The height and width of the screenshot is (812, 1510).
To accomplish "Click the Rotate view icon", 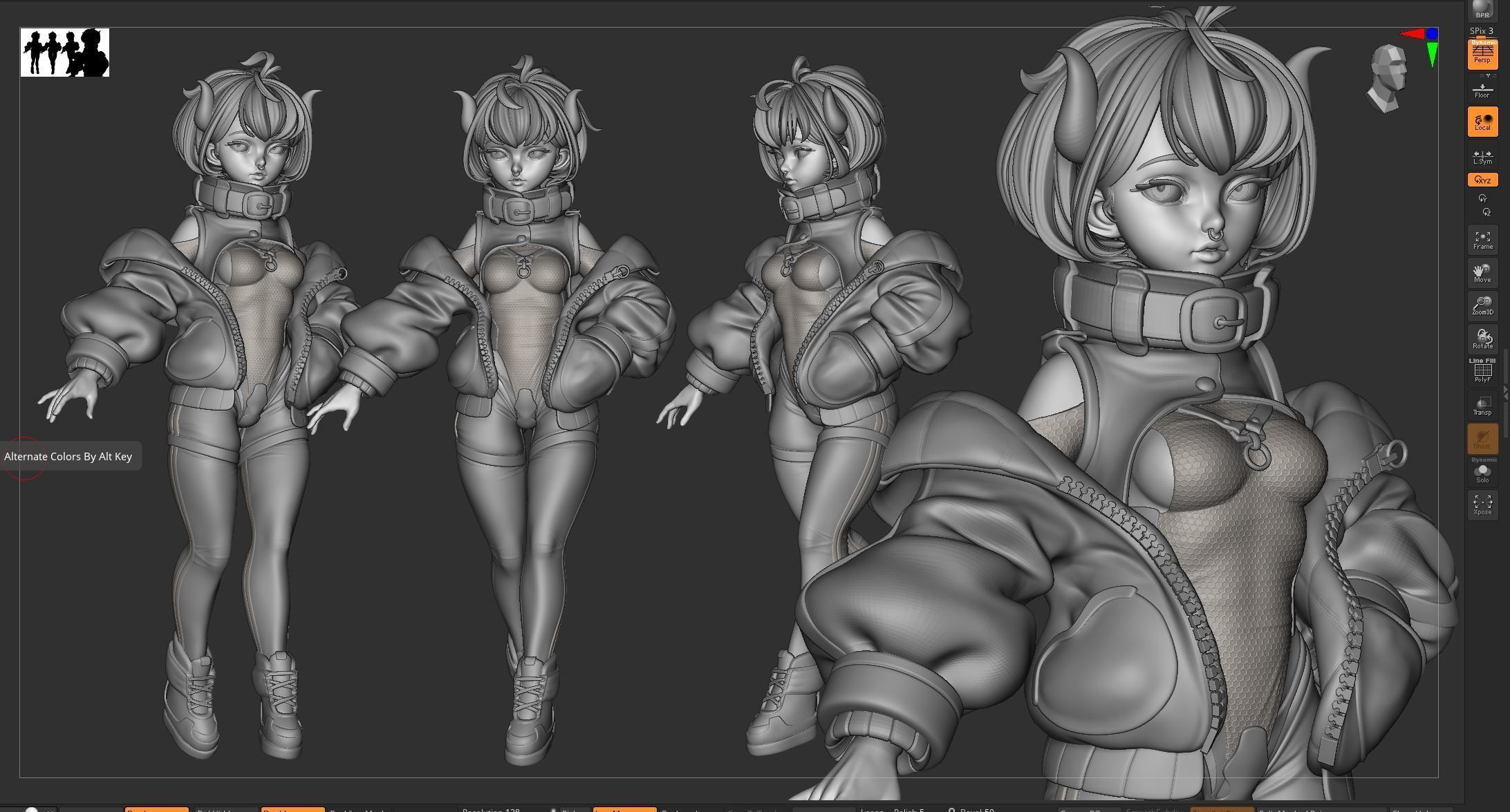I will coord(1482,339).
